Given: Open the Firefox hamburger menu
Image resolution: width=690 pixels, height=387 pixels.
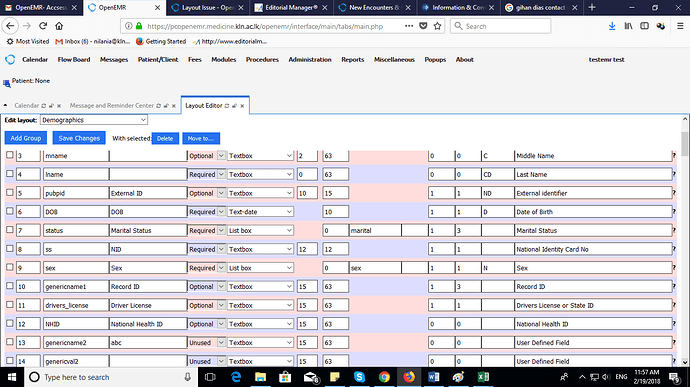Looking at the screenshot, I should point(680,26).
